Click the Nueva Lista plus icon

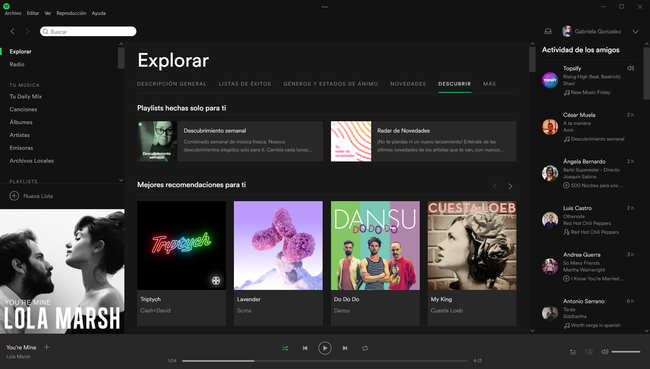pyautogui.click(x=14, y=196)
